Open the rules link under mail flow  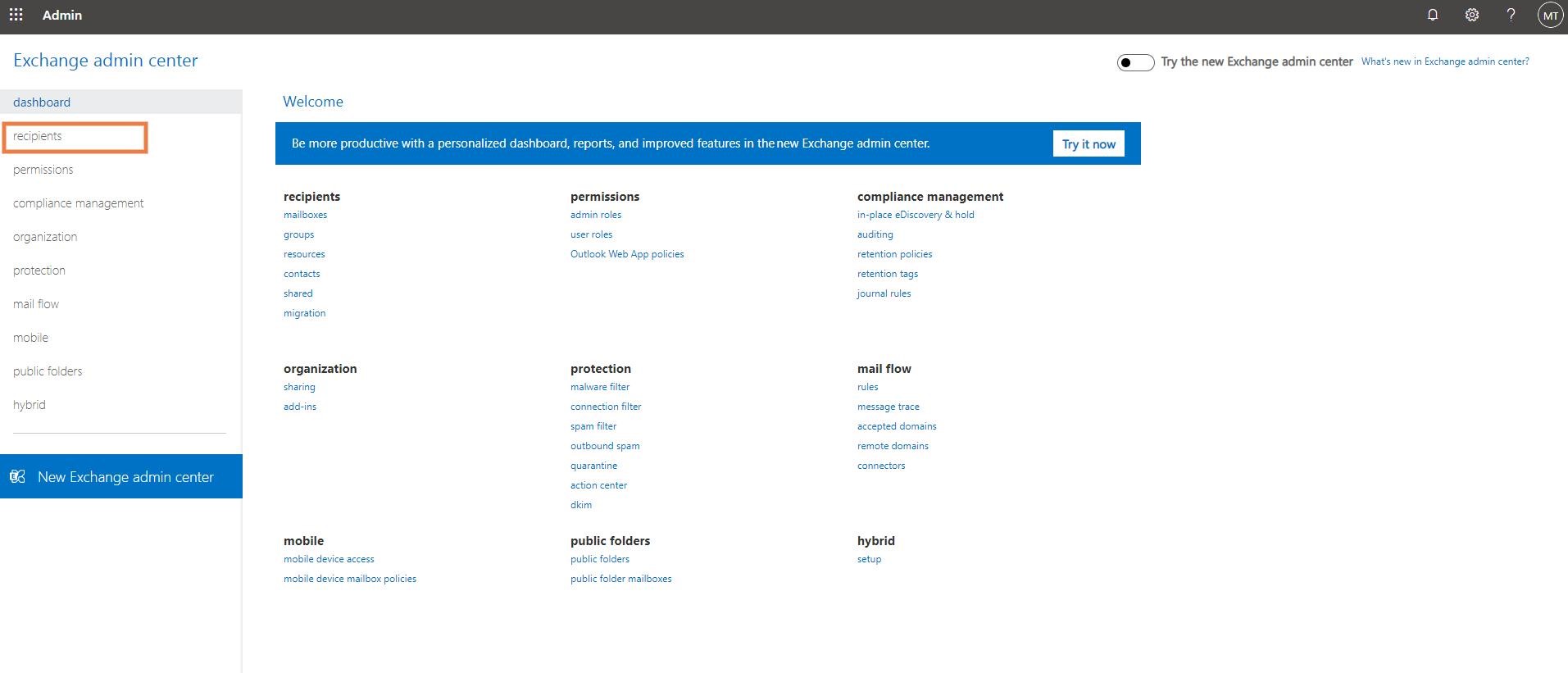pyautogui.click(x=868, y=387)
